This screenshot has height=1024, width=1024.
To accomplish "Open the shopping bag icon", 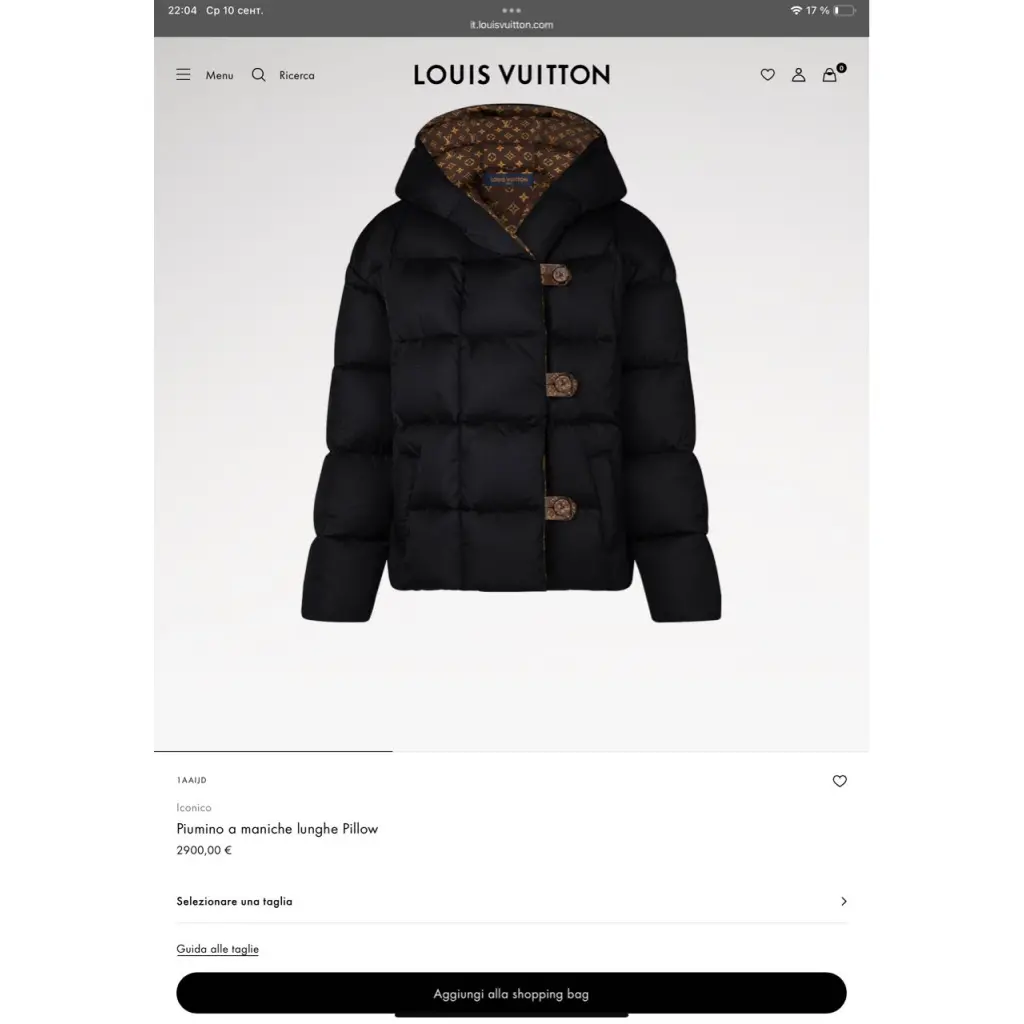I will click(829, 74).
